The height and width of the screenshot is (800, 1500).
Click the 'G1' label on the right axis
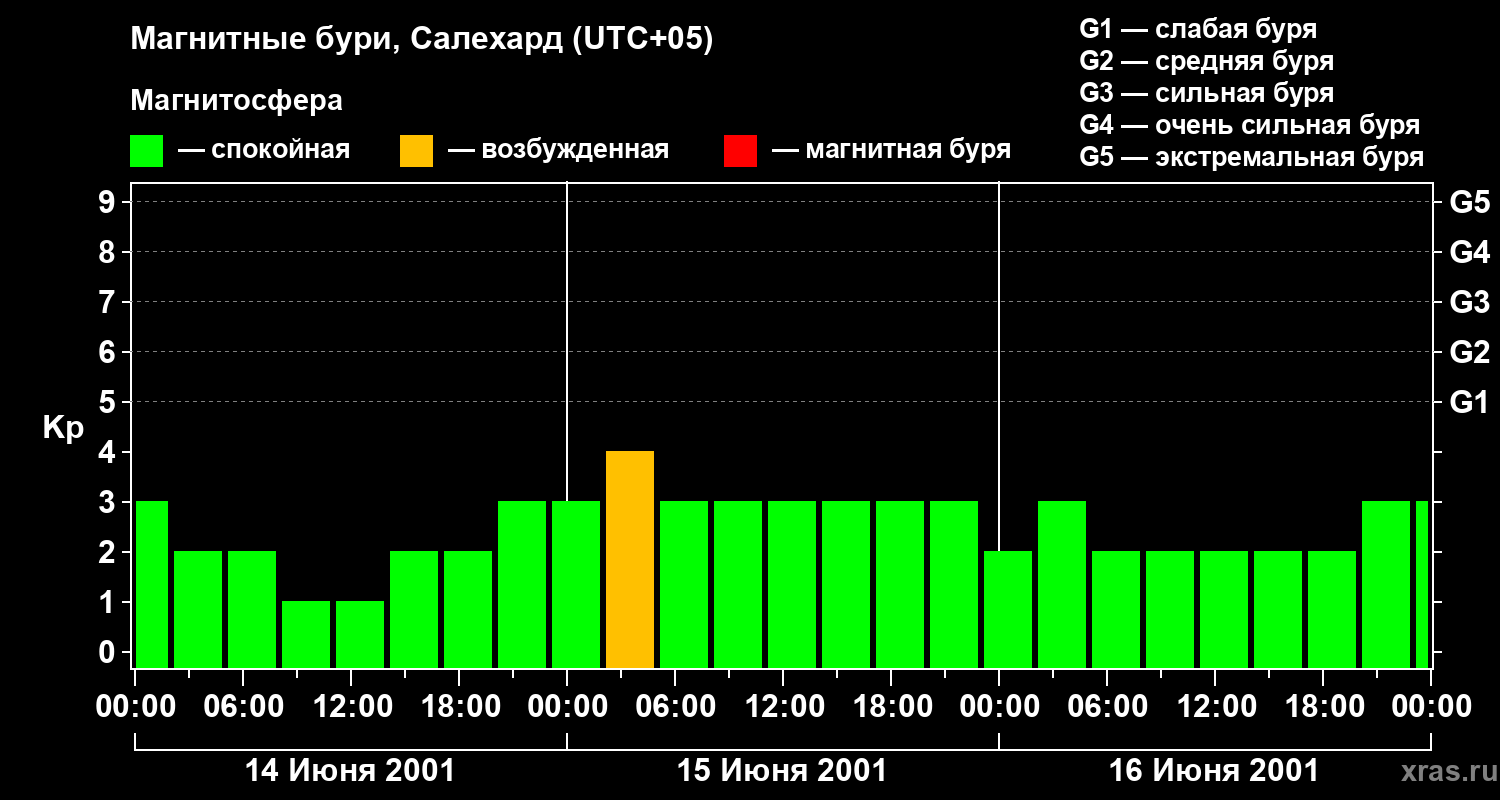click(1469, 402)
